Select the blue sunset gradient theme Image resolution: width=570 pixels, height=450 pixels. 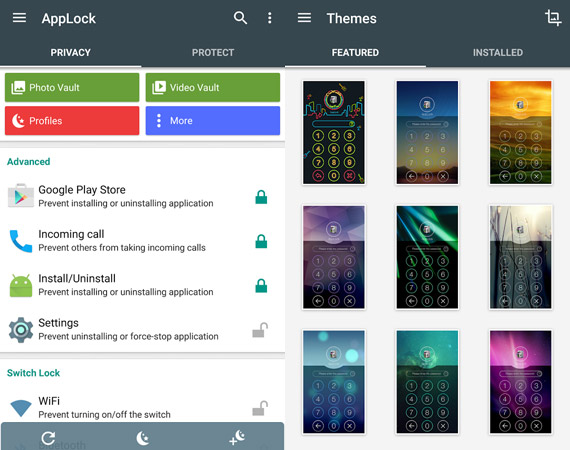427,132
